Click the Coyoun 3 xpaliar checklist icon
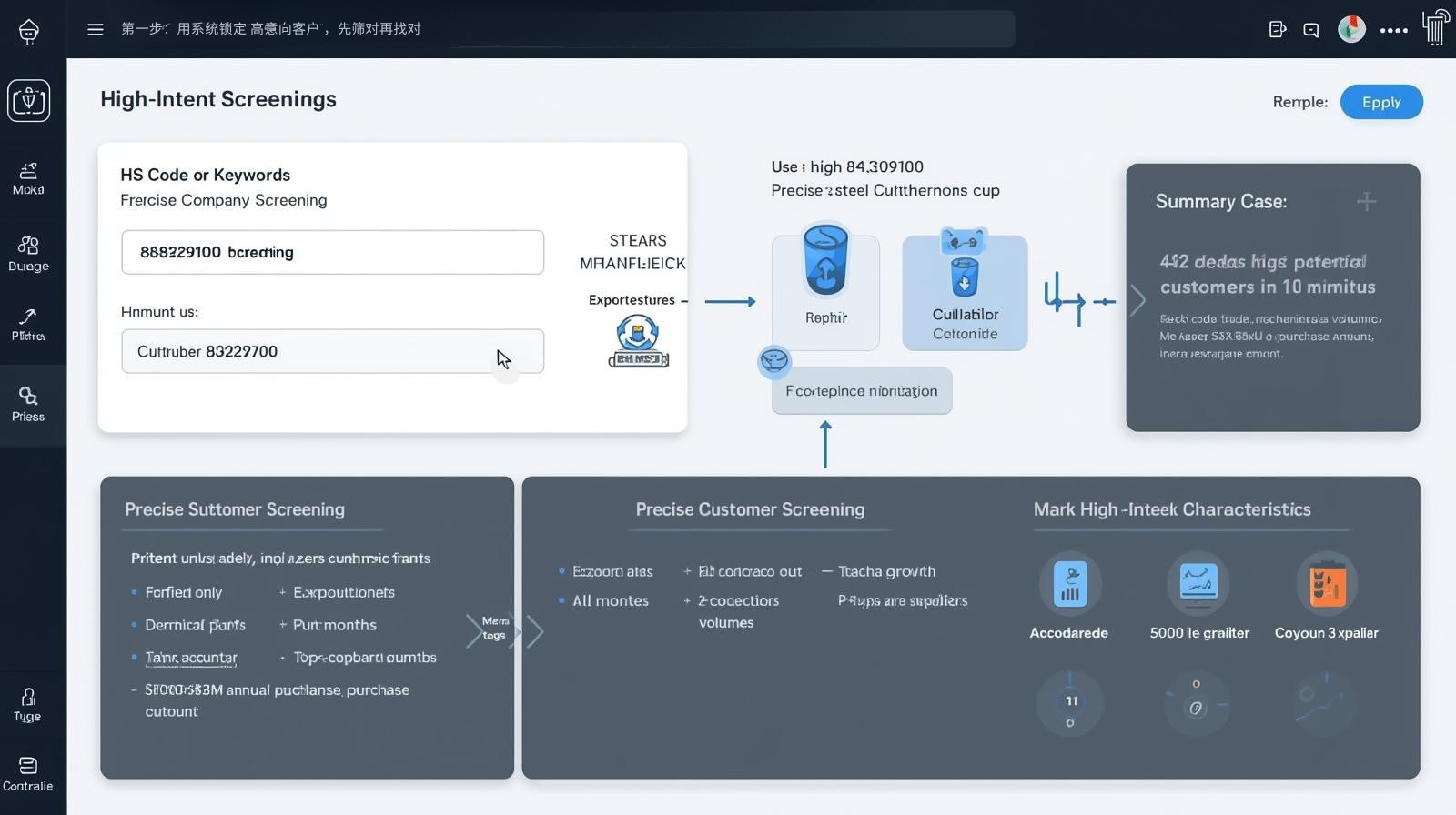1456x815 pixels. (1327, 583)
